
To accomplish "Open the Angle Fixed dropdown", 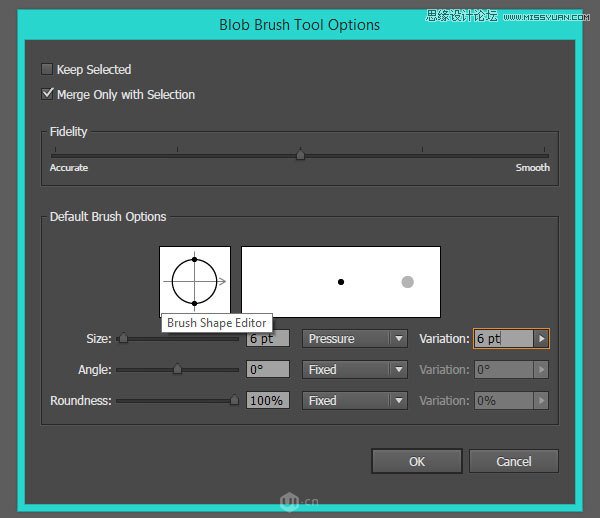I will pos(355,370).
